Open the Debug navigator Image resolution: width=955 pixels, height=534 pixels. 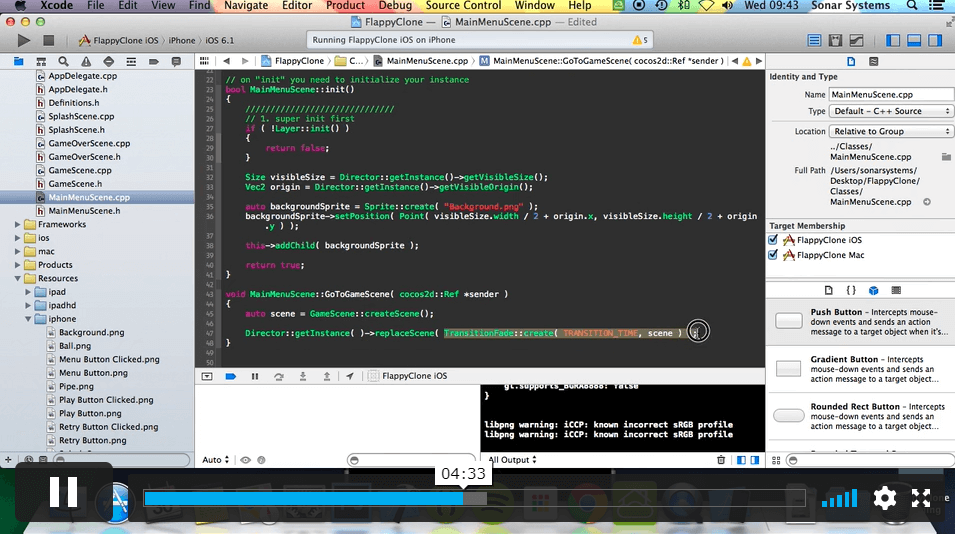pyautogui.click(x=131, y=61)
